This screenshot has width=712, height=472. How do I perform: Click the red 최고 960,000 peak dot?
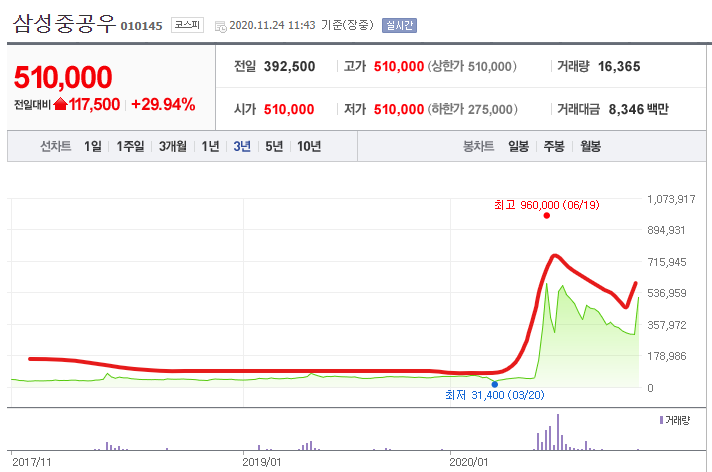(x=547, y=216)
